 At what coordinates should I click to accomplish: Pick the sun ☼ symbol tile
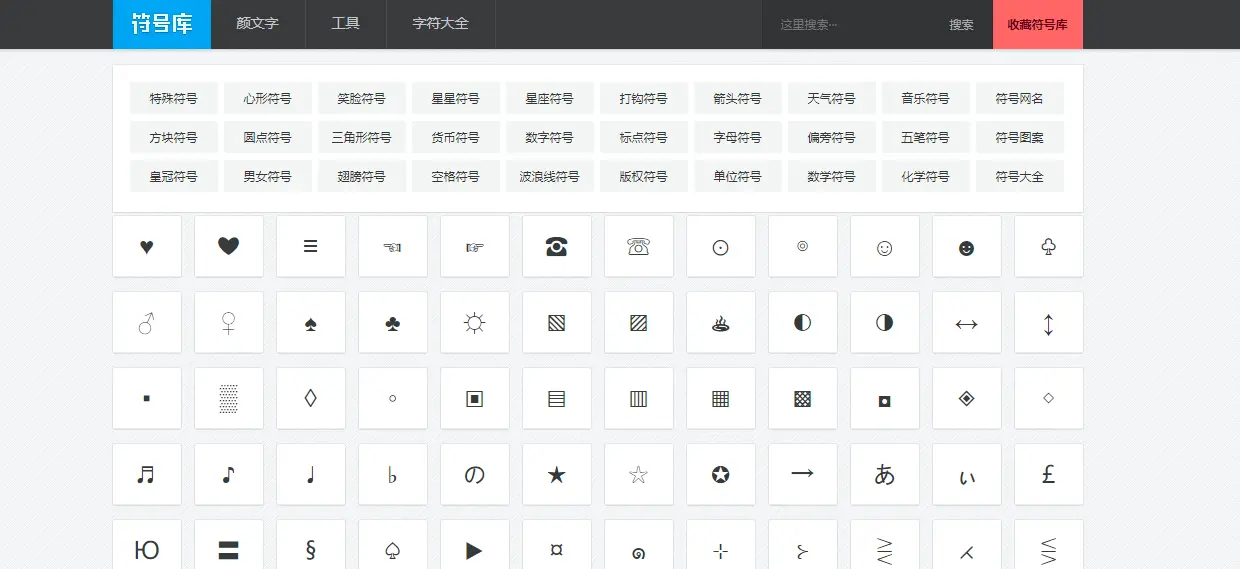coord(475,322)
